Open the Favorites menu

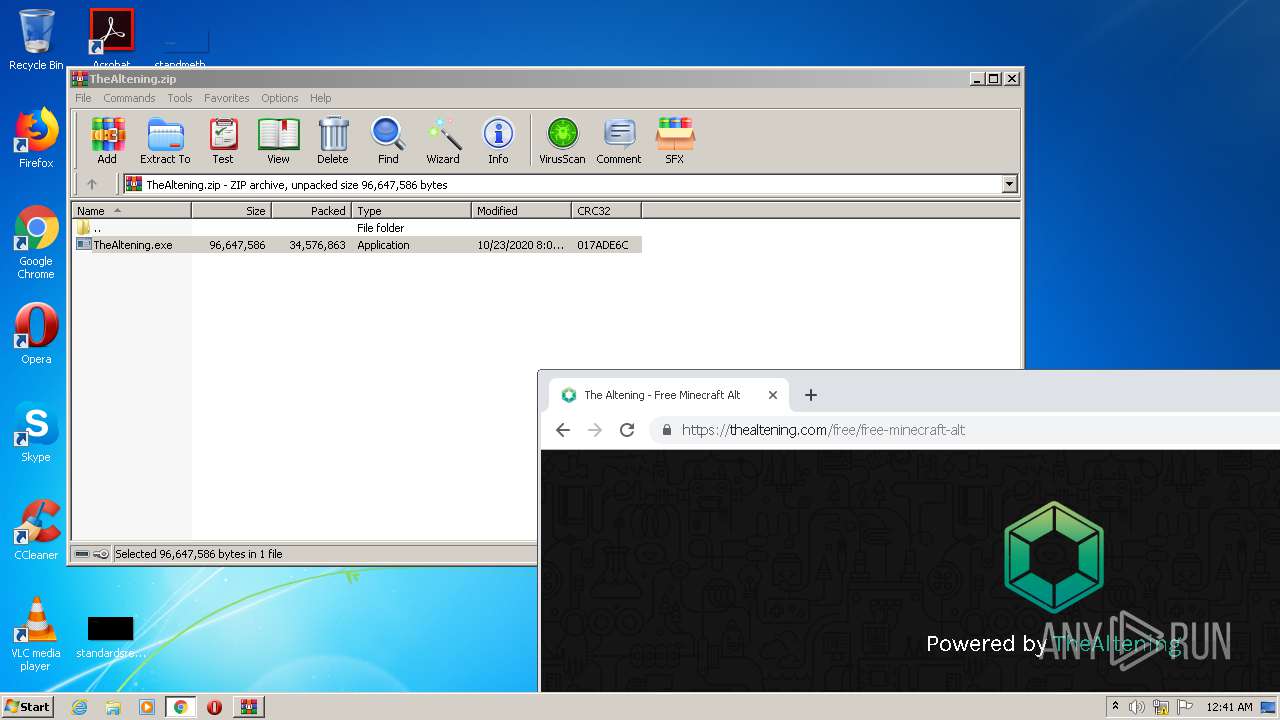tap(227, 98)
